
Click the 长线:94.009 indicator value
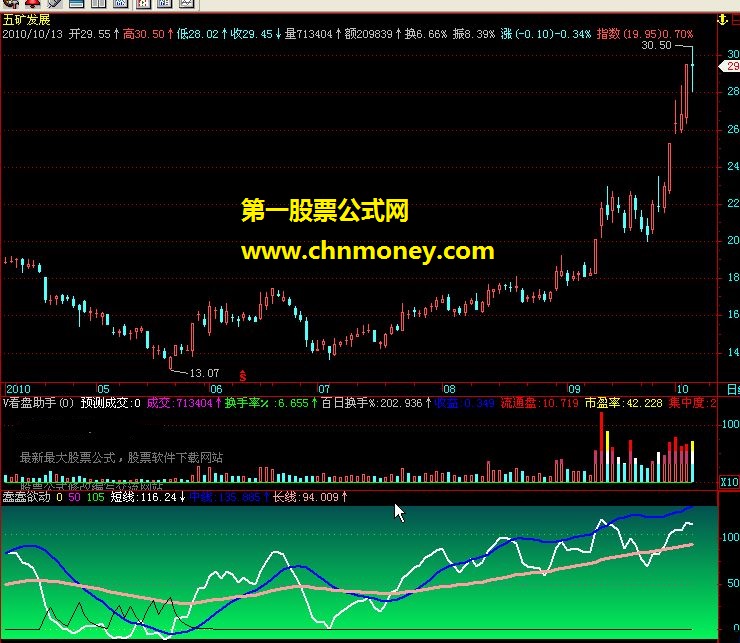point(306,497)
